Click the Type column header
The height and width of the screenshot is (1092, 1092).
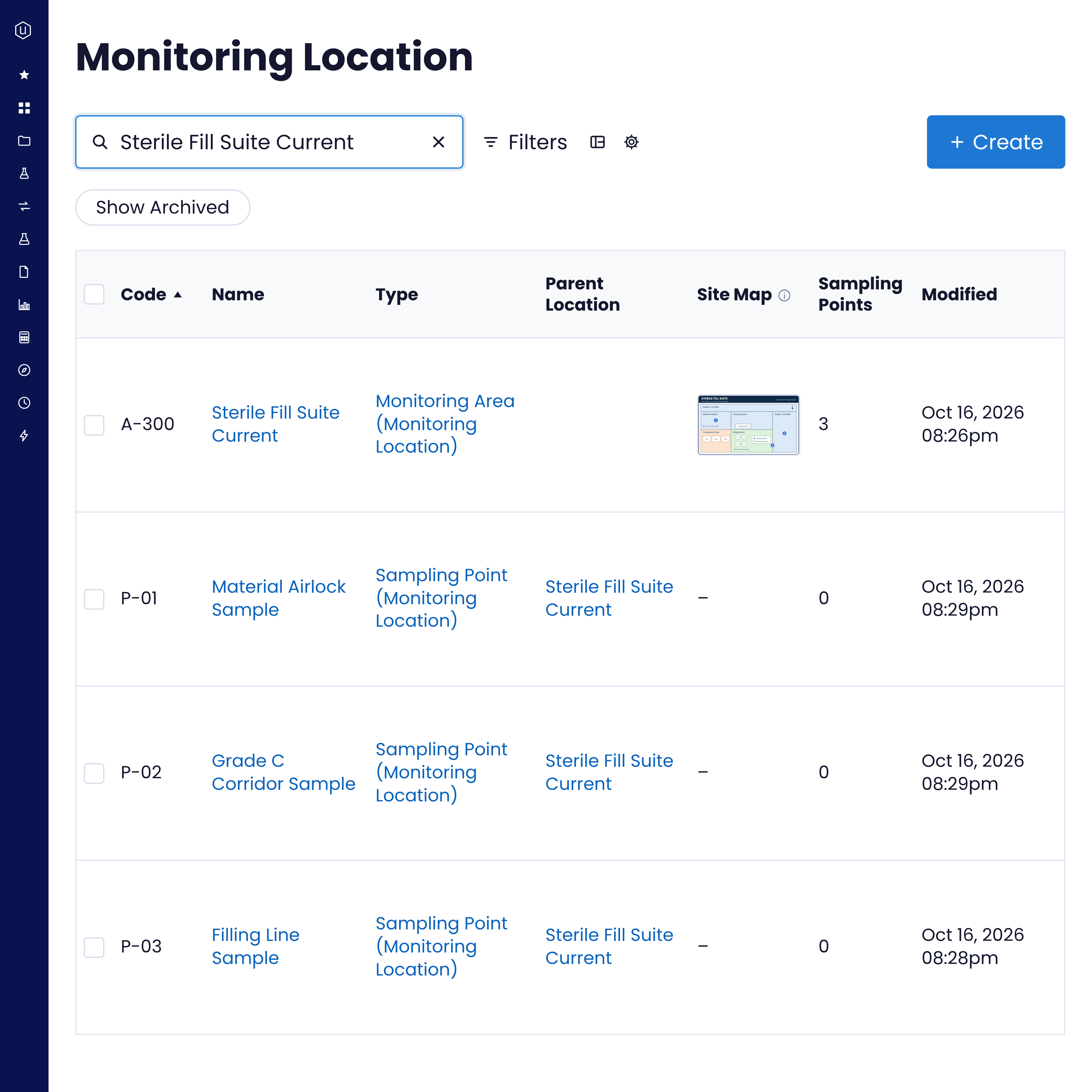[x=397, y=295]
